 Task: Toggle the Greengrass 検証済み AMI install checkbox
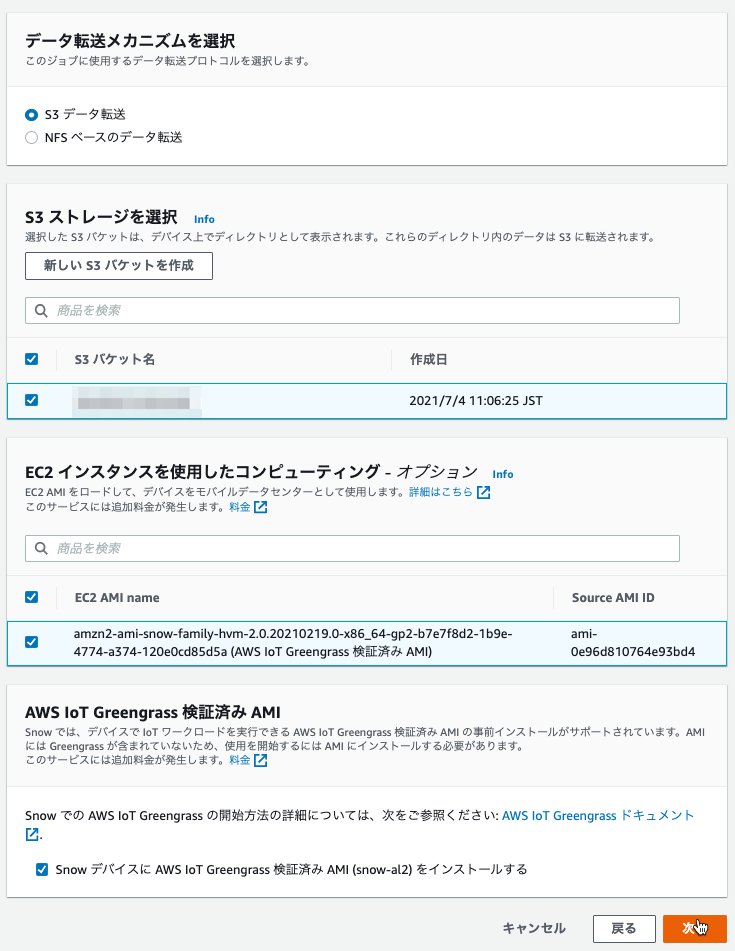(42, 870)
